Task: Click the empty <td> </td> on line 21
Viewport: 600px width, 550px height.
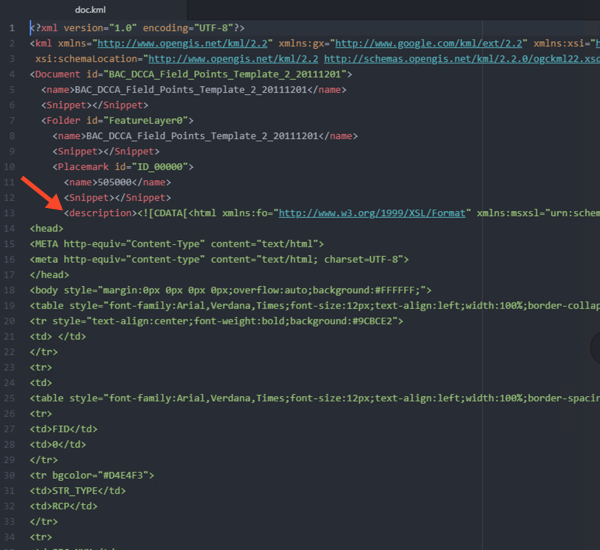Action: click(x=58, y=336)
